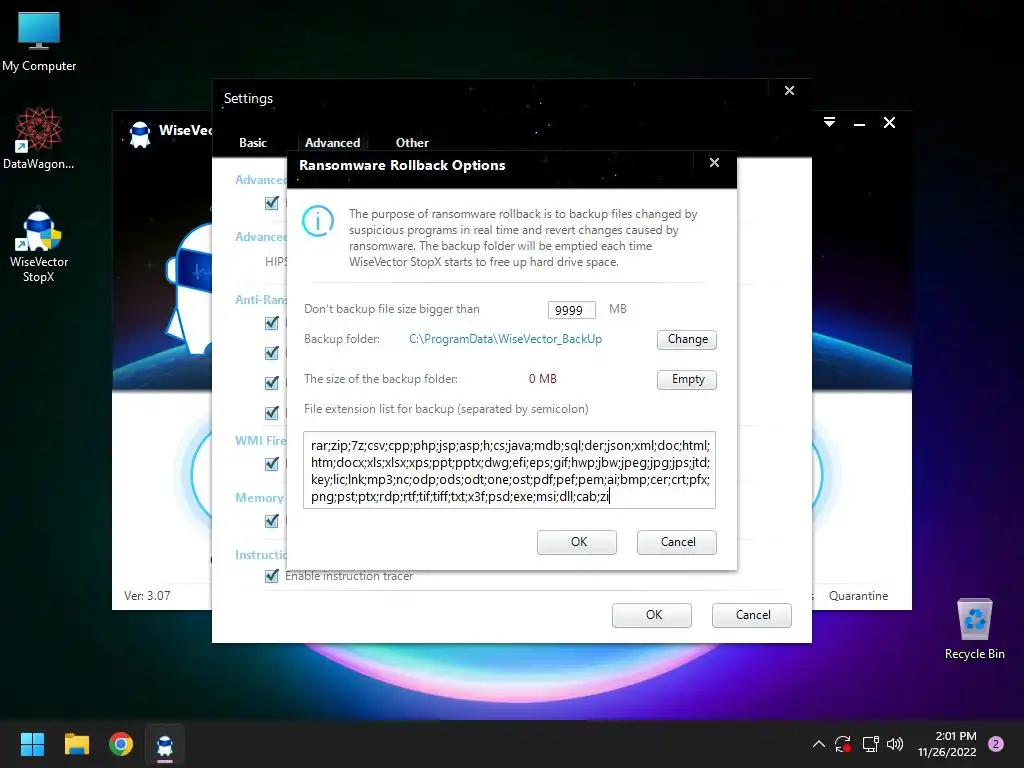Click the info icon in Rollback Options
The width and height of the screenshot is (1024, 768).
click(318, 221)
